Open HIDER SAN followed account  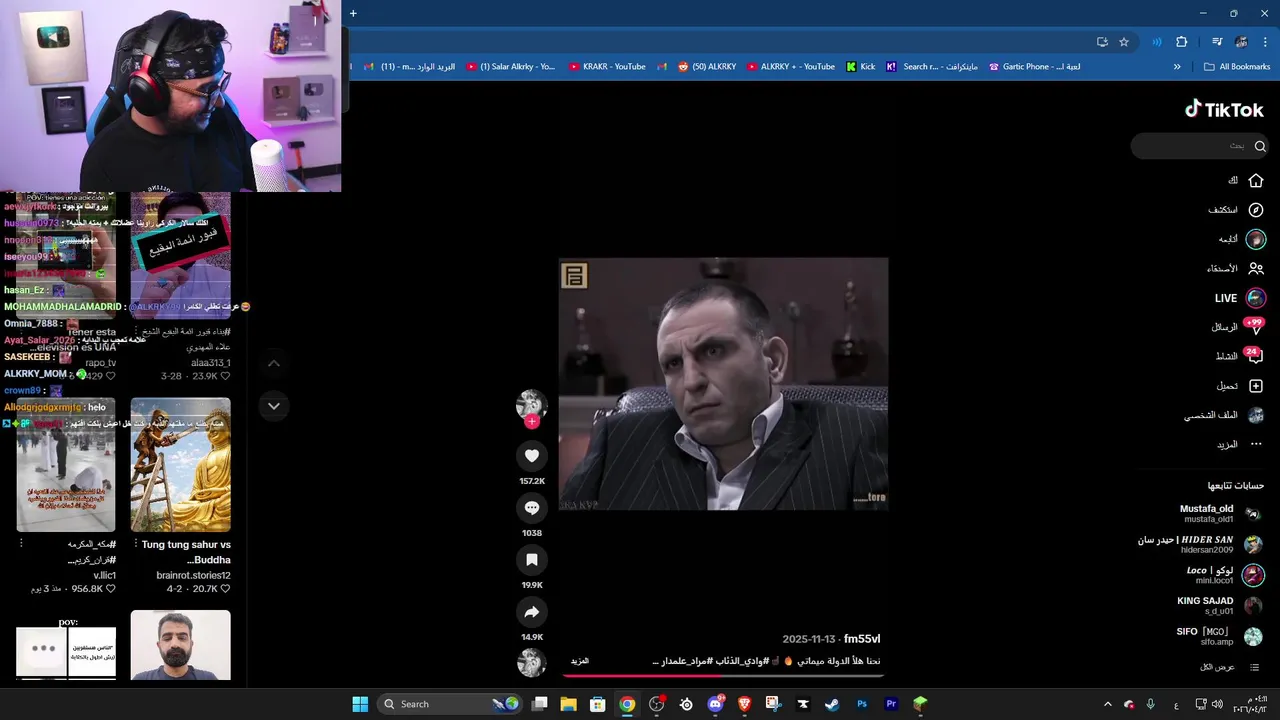(1200, 544)
